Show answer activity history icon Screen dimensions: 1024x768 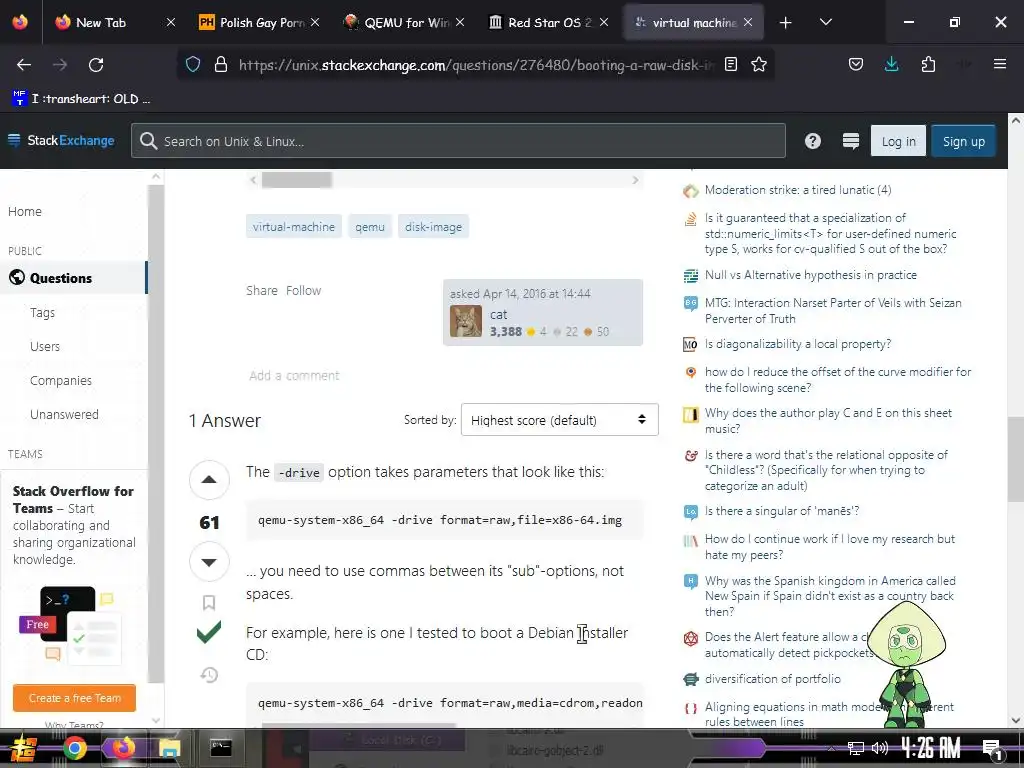209,675
